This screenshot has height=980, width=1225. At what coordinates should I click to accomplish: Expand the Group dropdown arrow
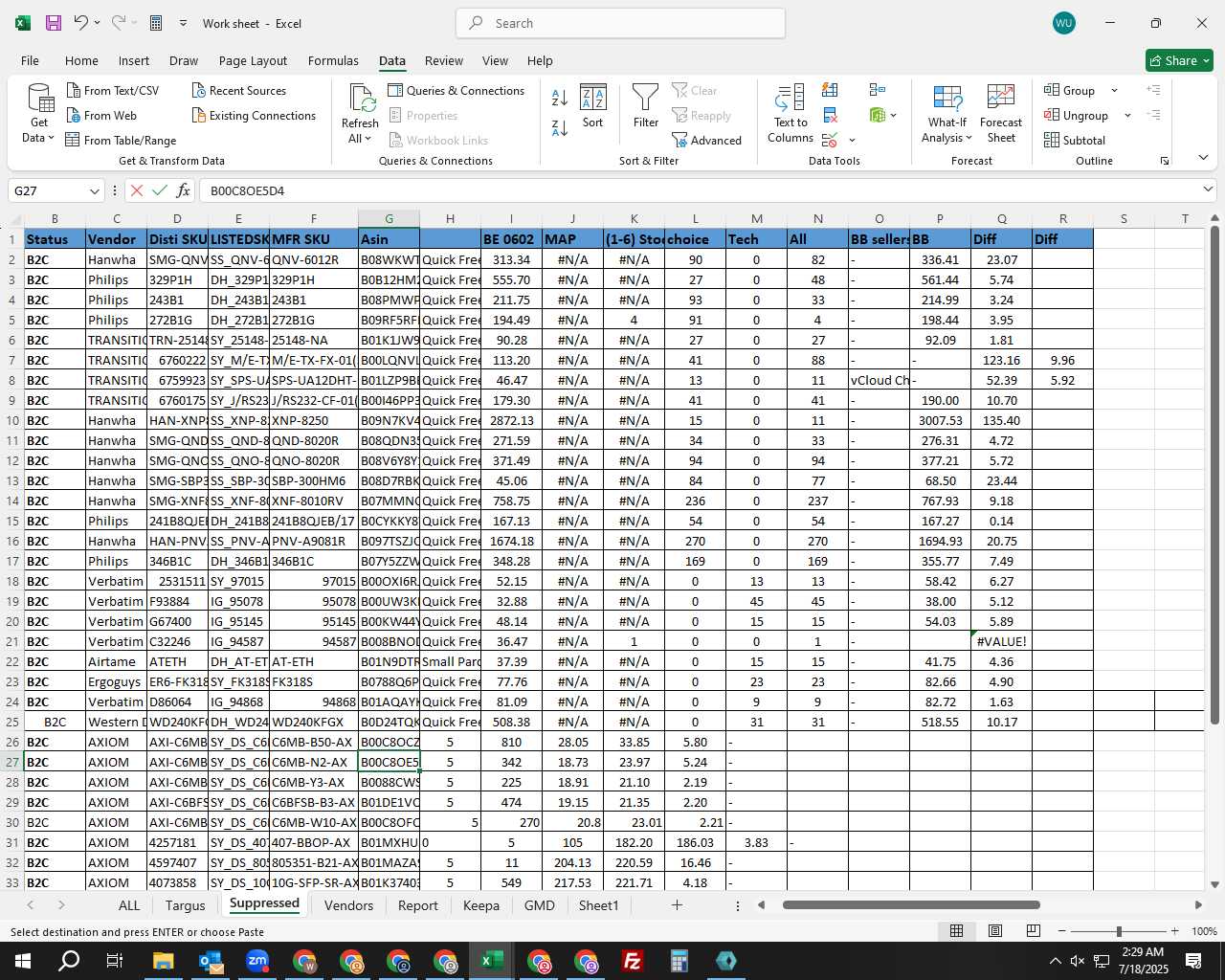(1114, 91)
